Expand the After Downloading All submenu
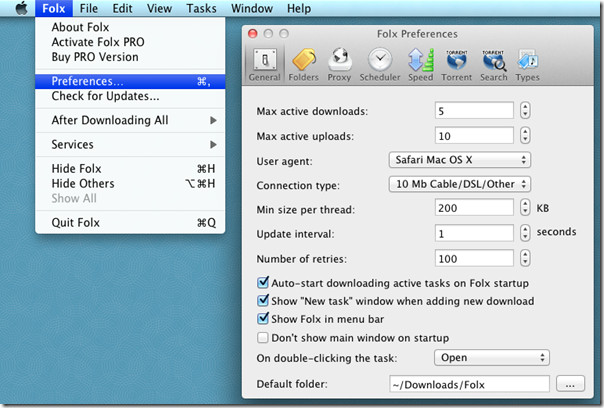 (x=130, y=120)
